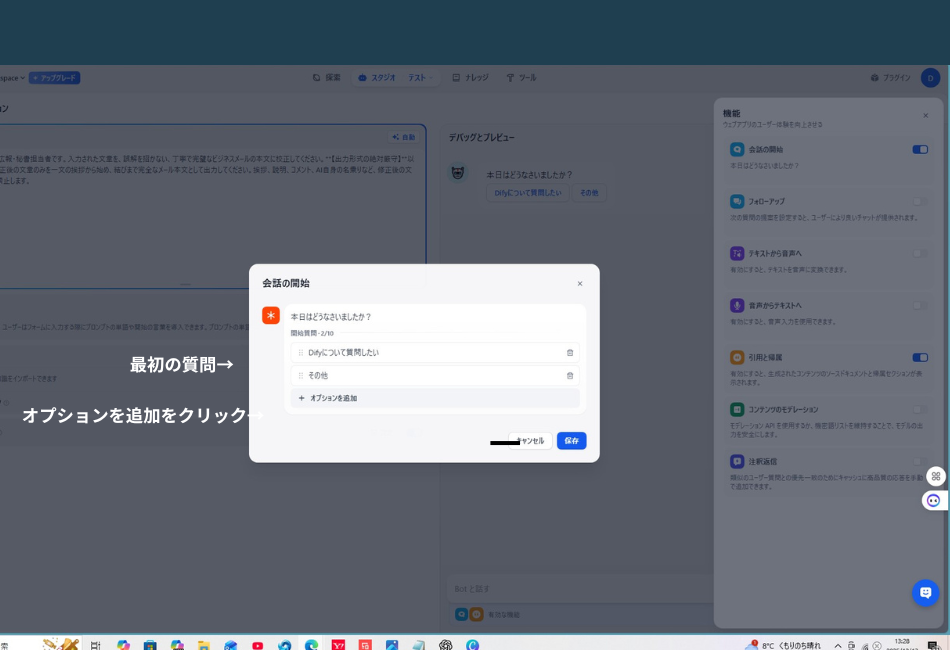This screenshot has width=950, height=650.
Task: Disable the 会話の開始 toggle
Action: click(x=921, y=149)
